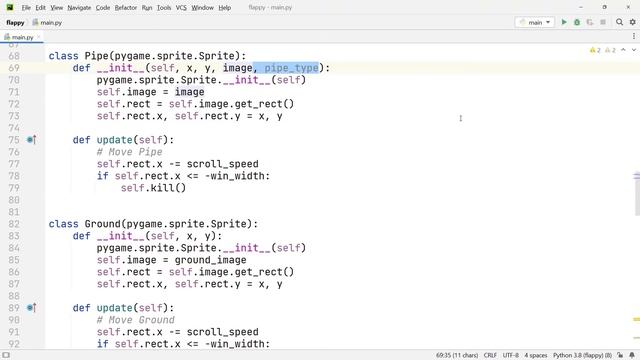Open editor tabs options (three dots)
This screenshot has width=640, height=360.
coord(633,36)
